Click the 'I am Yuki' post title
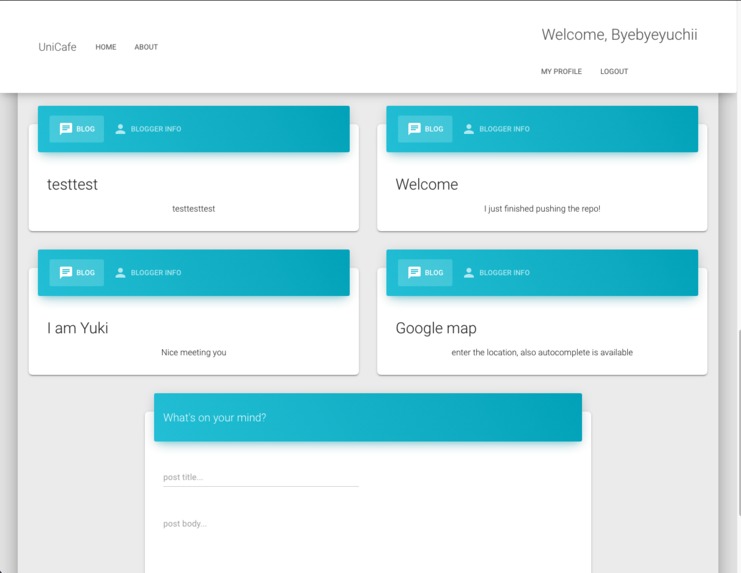The width and height of the screenshot is (741, 573). [78, 328]
